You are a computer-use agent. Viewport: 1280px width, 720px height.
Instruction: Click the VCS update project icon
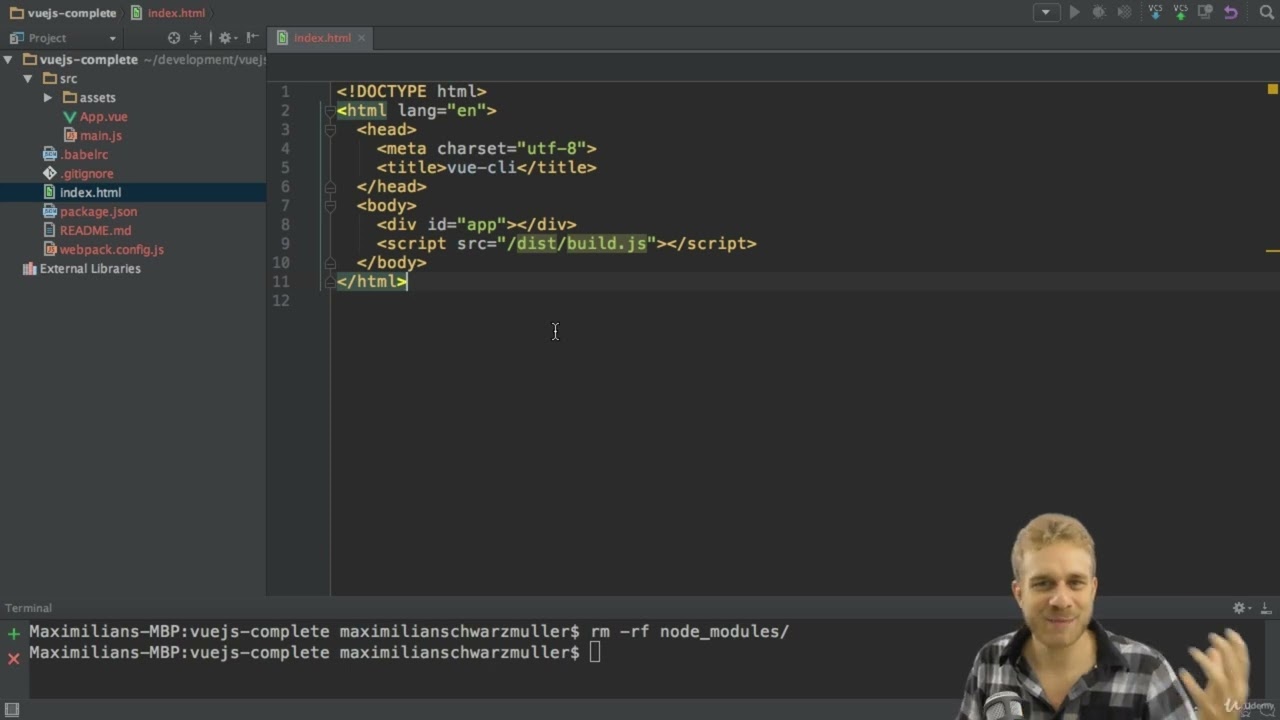click(1155, 12)
